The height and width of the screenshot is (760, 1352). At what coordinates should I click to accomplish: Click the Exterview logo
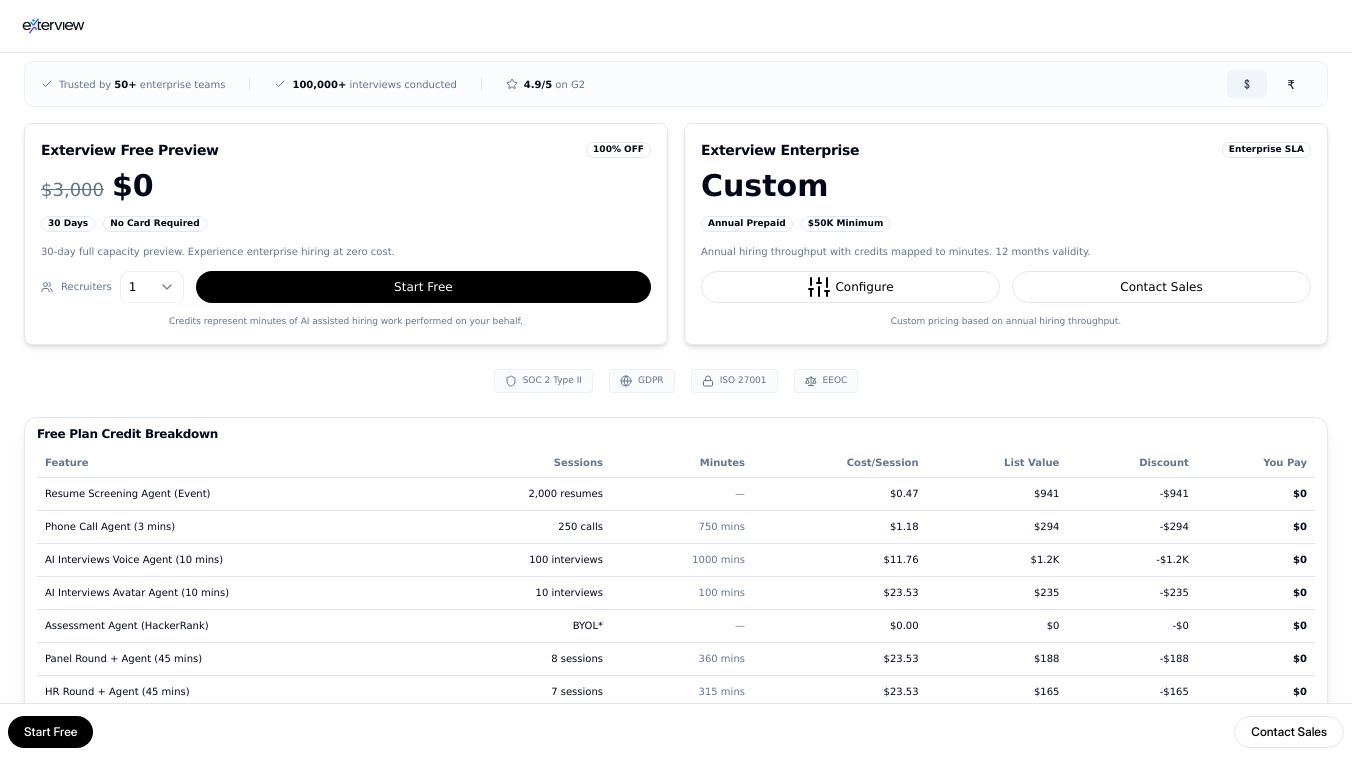click(53, 25)
